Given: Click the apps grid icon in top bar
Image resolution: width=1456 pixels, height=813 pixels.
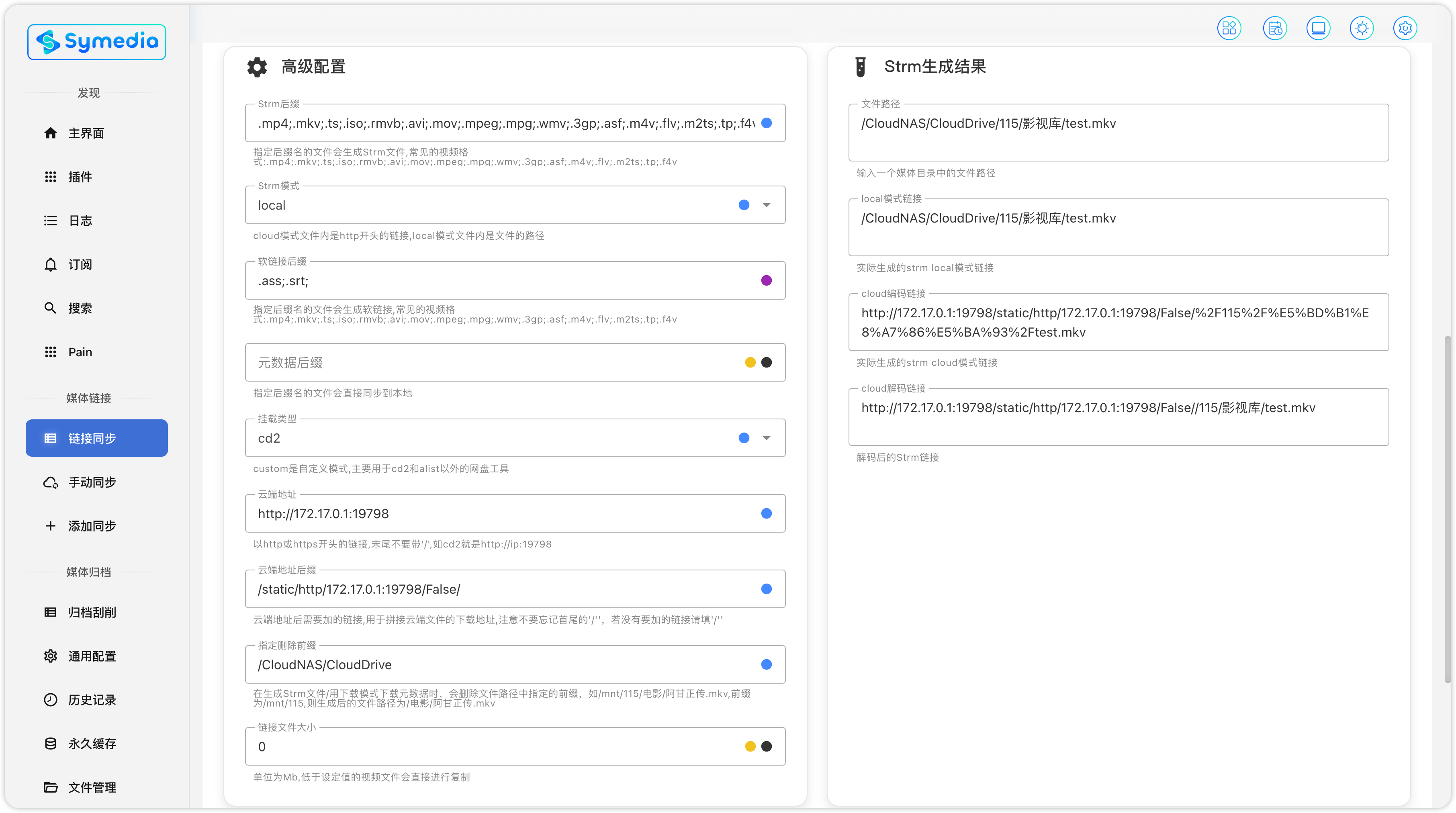Looking at the screenshot, I should pos(1229,28).
